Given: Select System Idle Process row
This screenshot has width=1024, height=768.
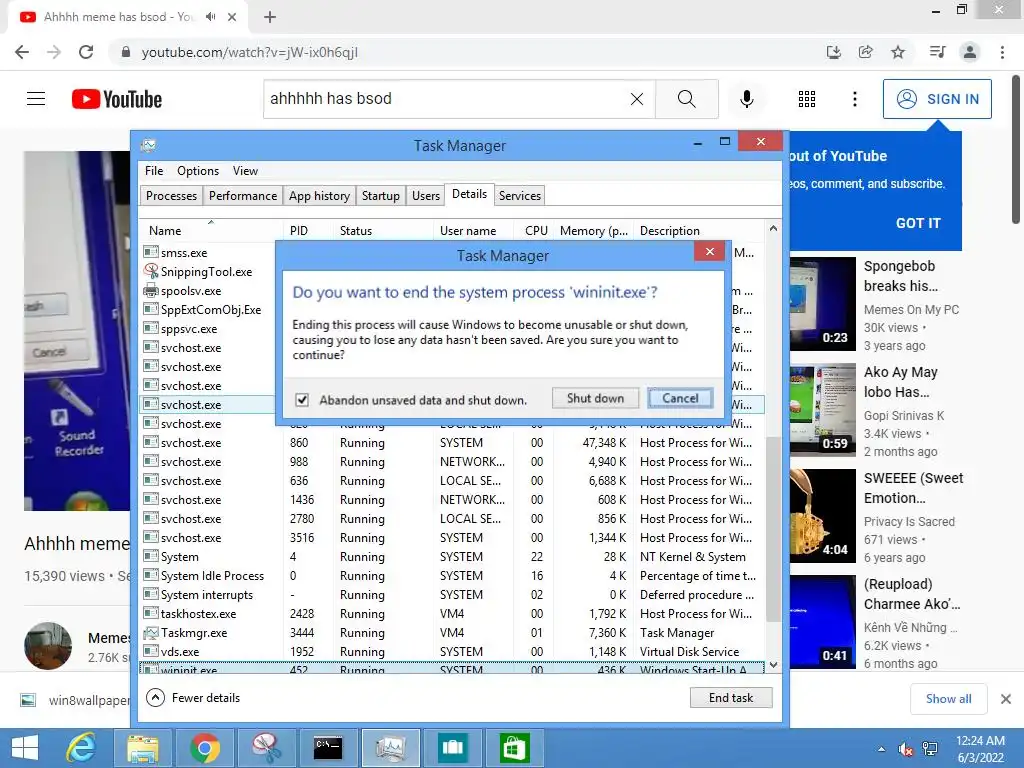Looking at the screenshot, I should 452,576.
